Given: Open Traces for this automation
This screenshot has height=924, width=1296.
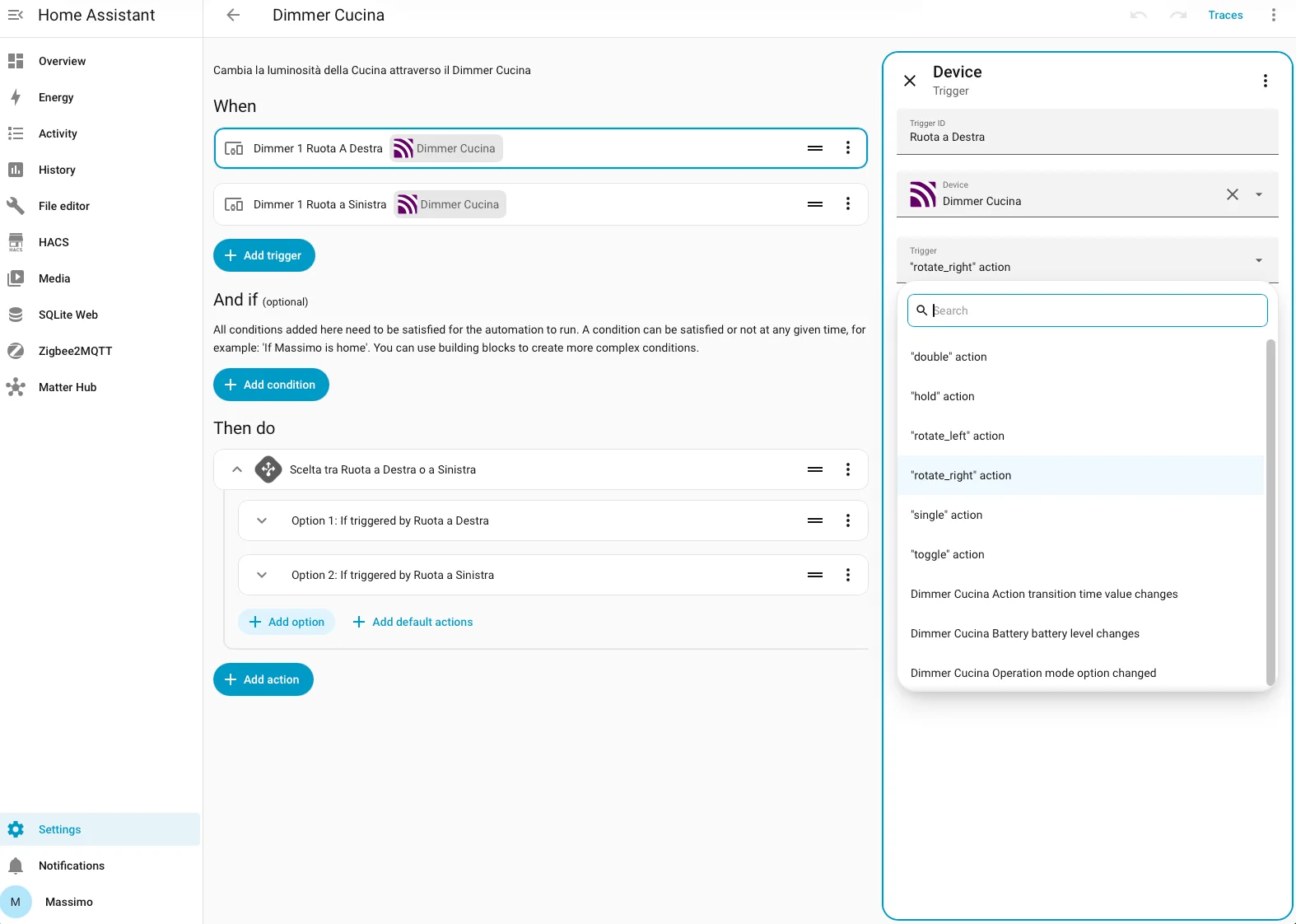Looking at the screenshot, I should [1225, 15].
